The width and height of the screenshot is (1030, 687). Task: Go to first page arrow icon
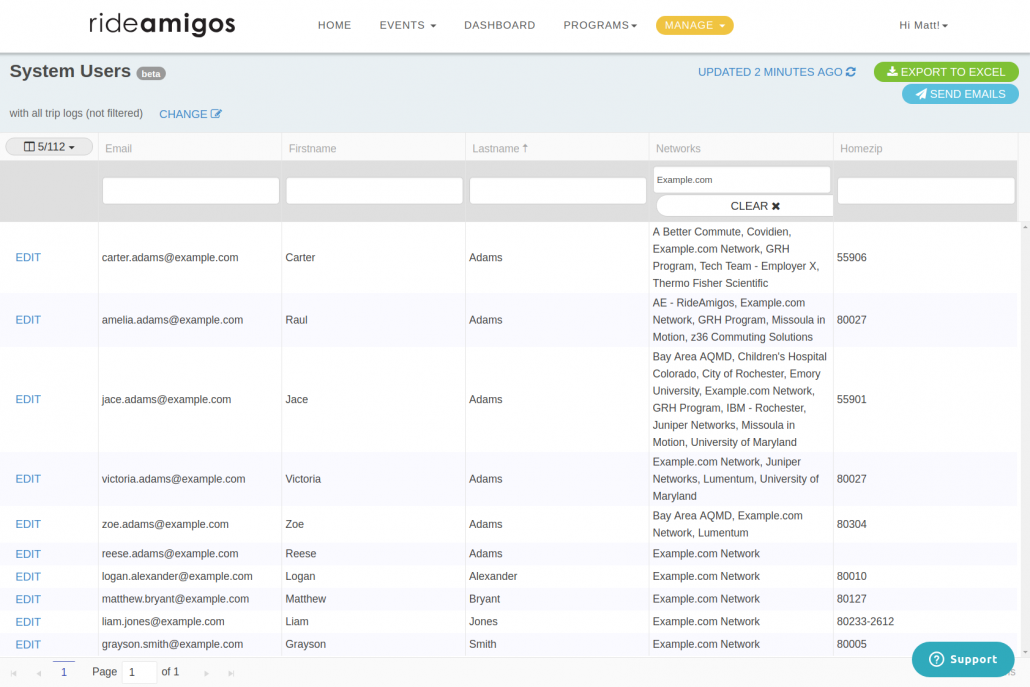[x=14, y=673]
